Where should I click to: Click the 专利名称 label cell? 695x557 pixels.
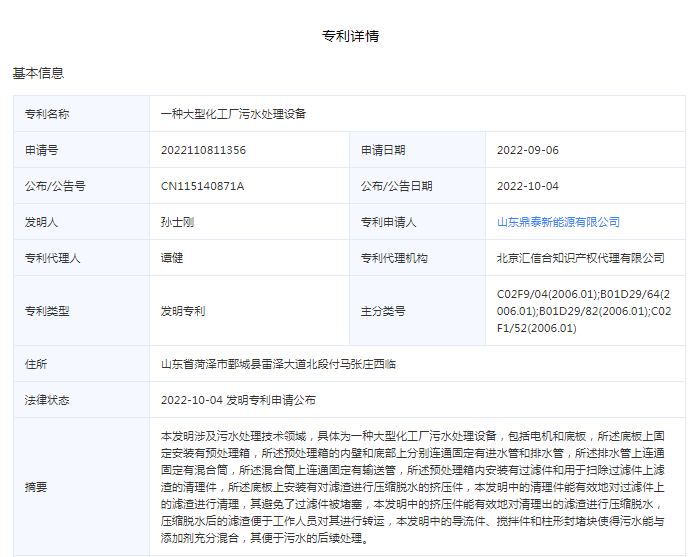[x=47, y=114]
